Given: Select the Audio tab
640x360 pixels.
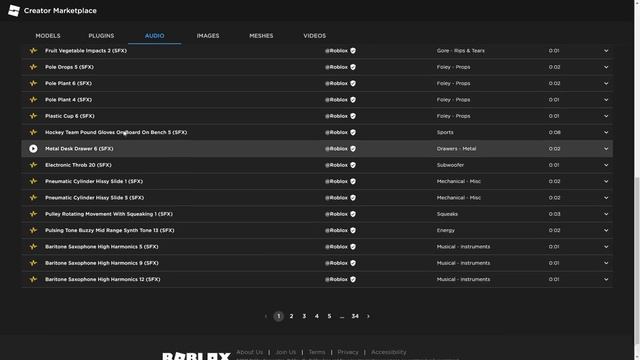Looking at the screenshot, I should click(154, 36).
